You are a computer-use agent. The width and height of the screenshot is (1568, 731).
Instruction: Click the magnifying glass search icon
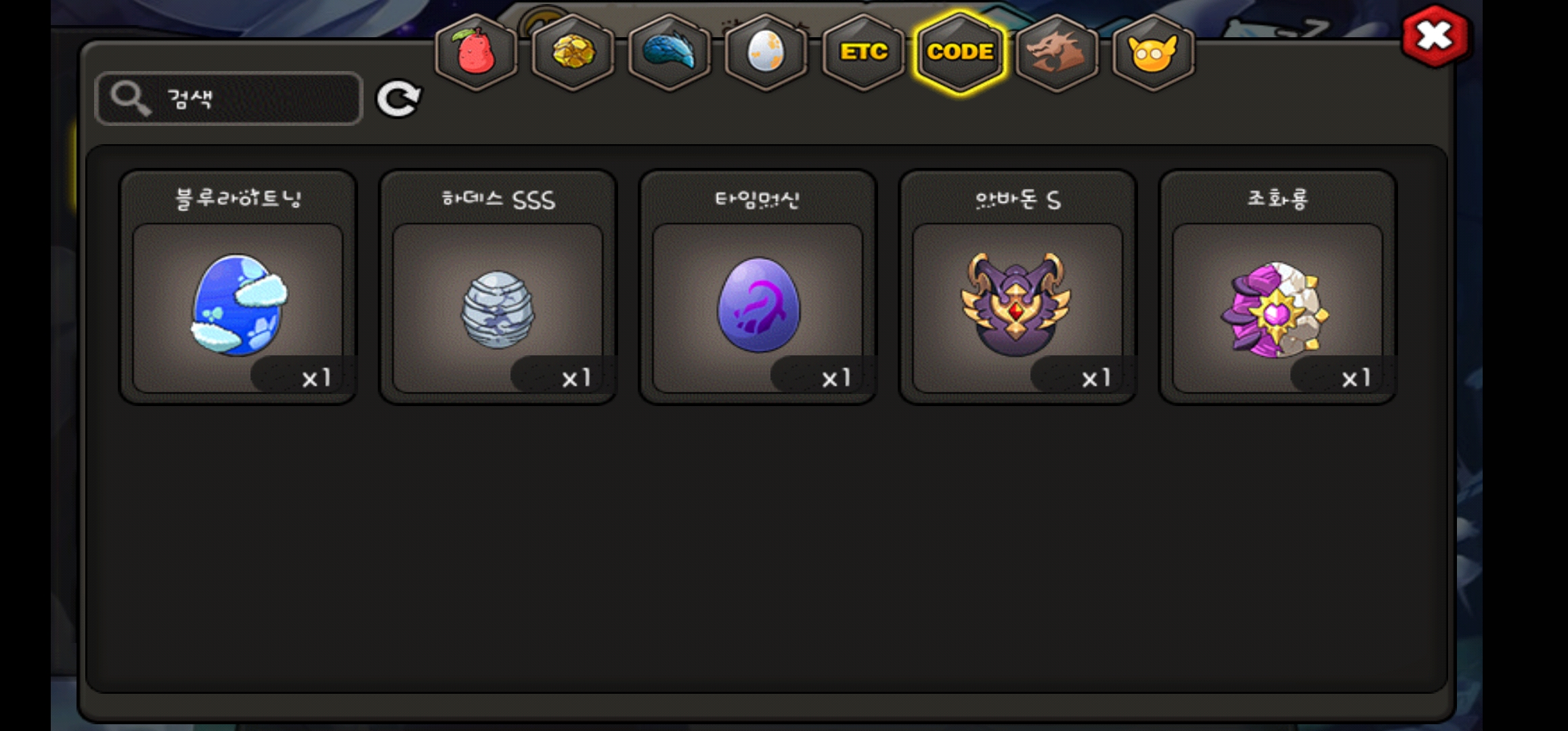130,99
